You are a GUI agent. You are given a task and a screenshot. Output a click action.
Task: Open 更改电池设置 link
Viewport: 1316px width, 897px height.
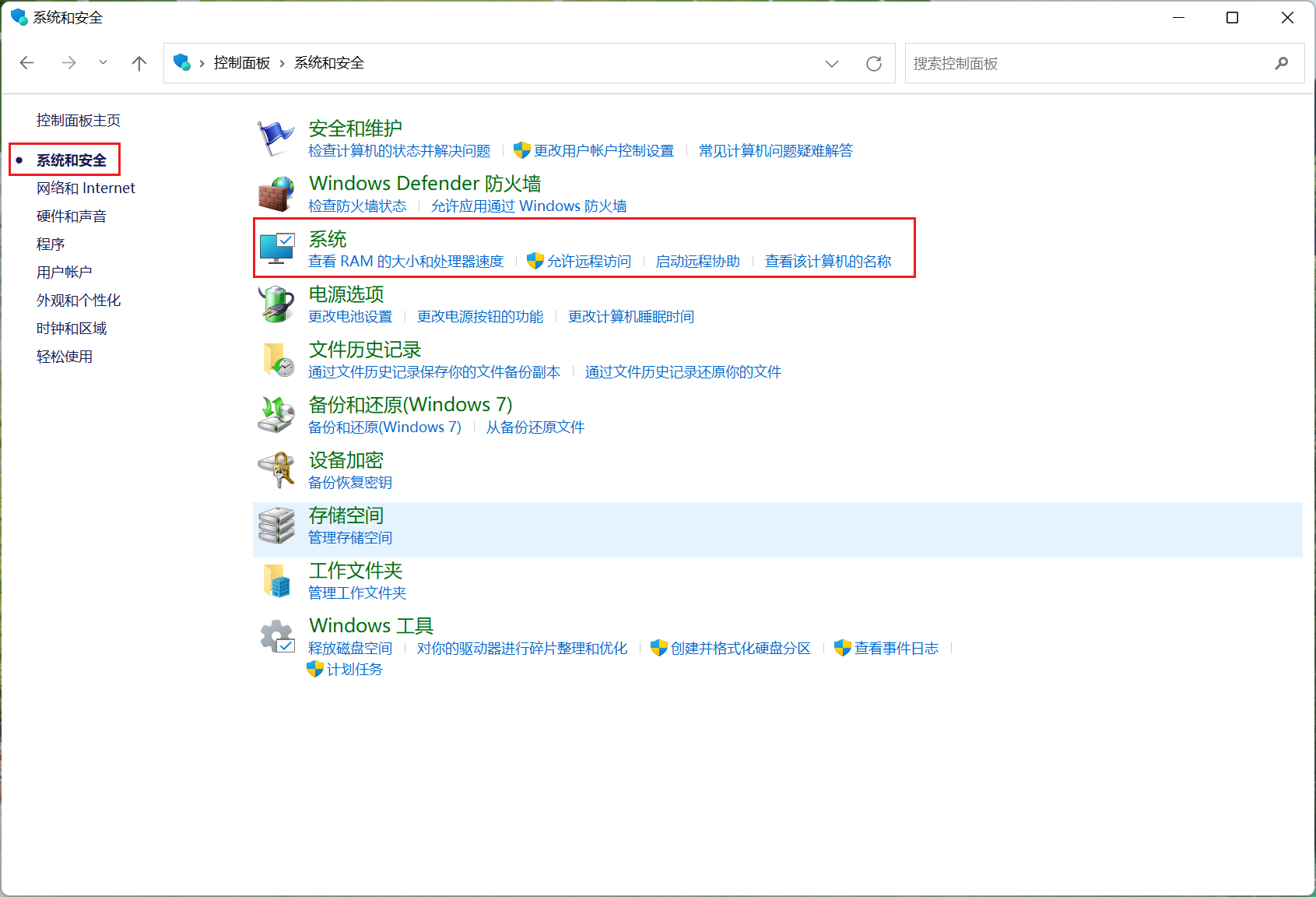350,316
